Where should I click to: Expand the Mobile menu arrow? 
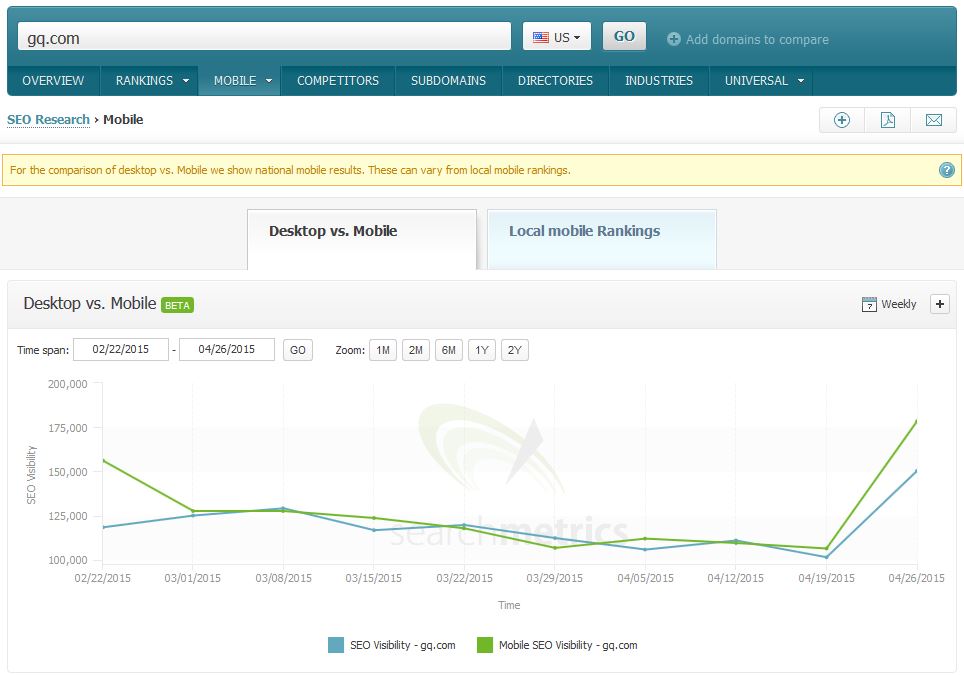(x=269, y=81)
